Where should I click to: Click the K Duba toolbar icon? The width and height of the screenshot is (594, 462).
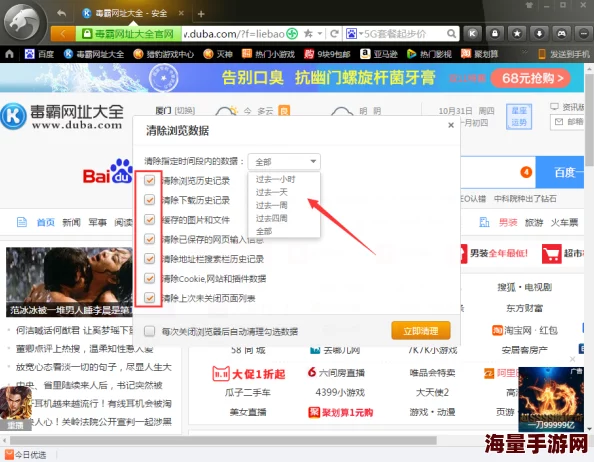pyautogui.click(x=472, y=34)
